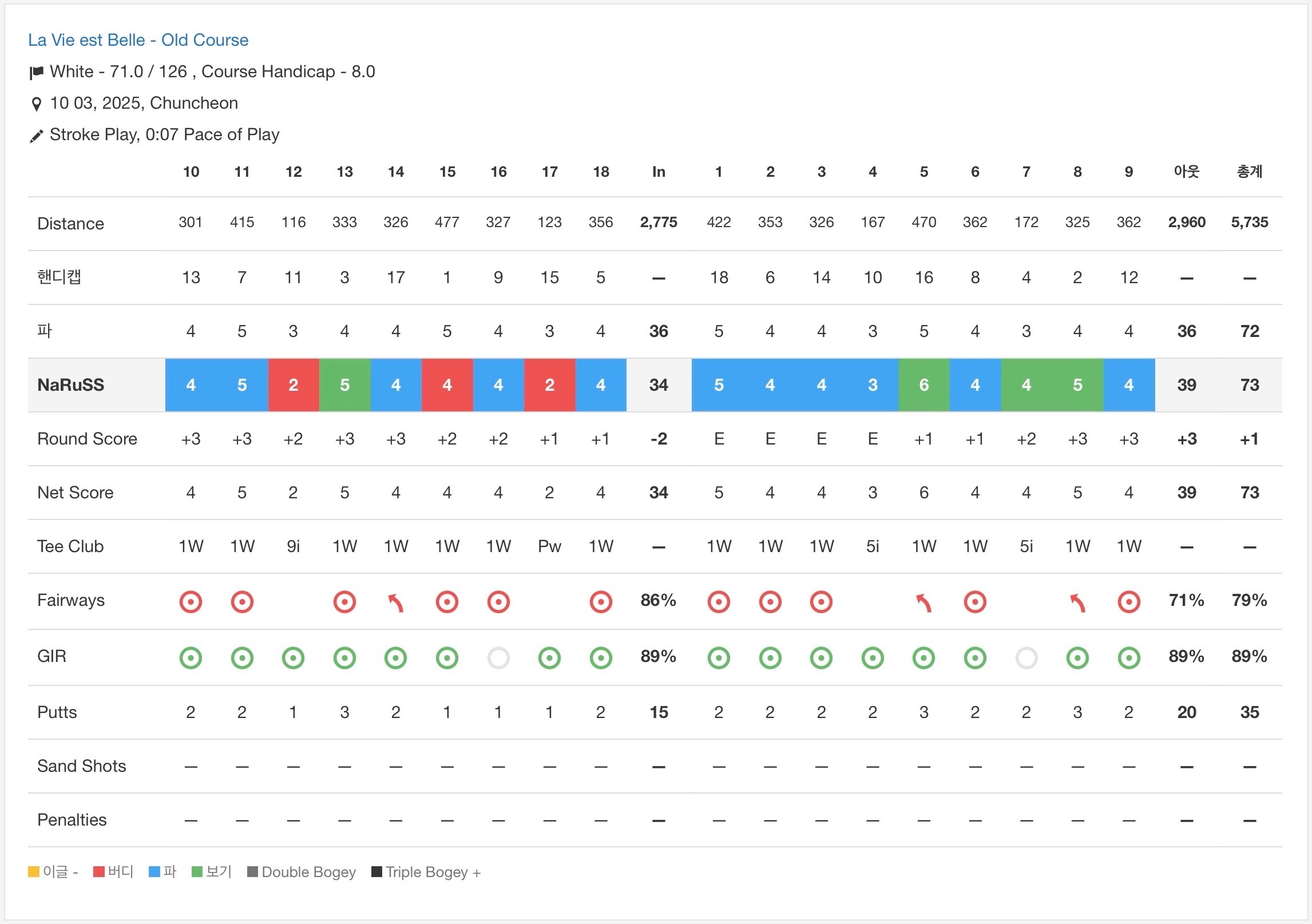
Task: Click the Double Bogey legend swatch
Action: (252, 872)
